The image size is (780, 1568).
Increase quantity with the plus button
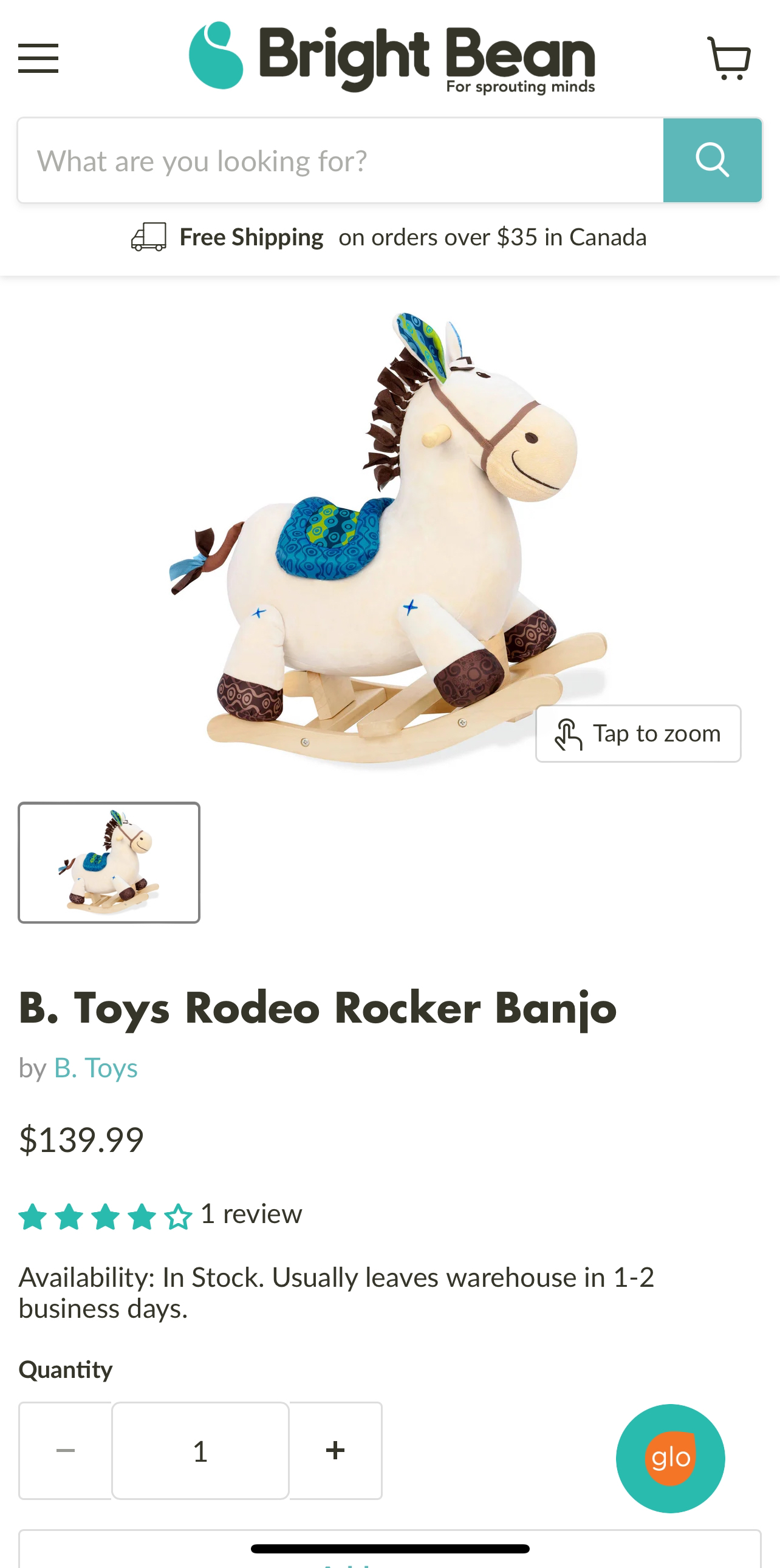pos(335,1451)
